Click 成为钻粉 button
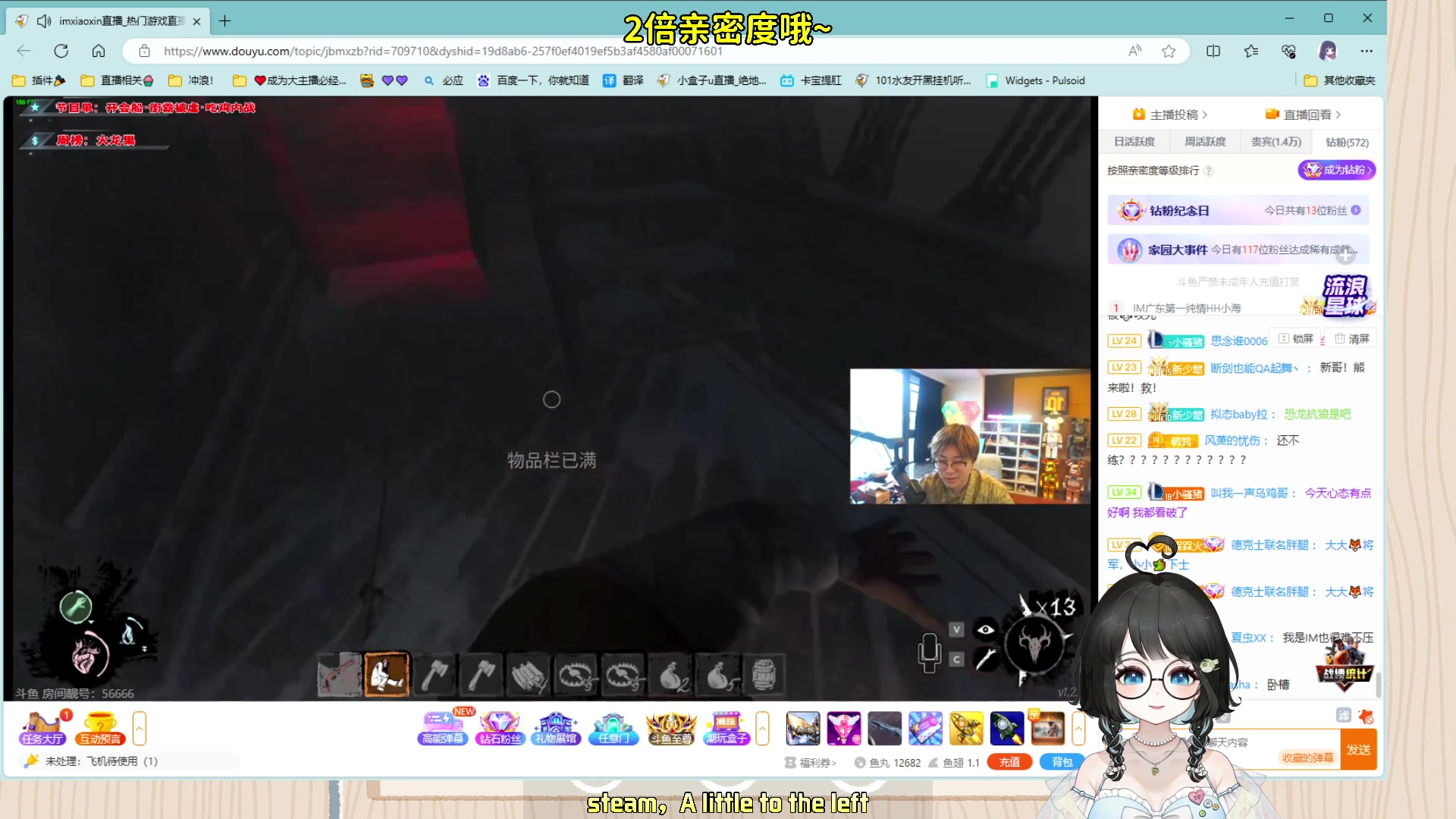The width and height of the screenshot is (1456, 819). point(1336,170)
